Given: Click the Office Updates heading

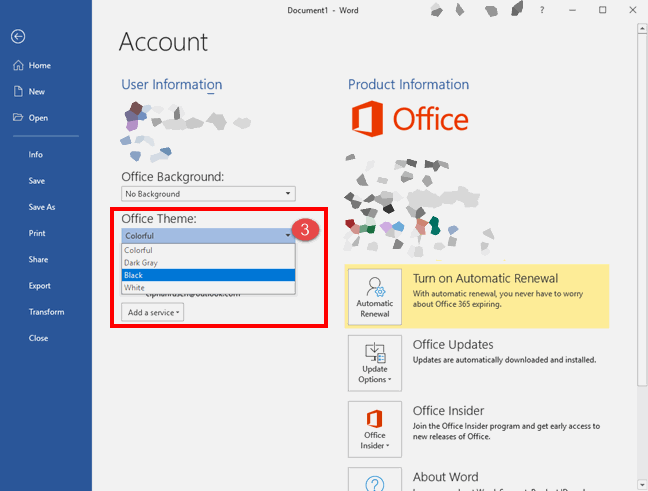Looking at the screenshot, I should pos(453,345).
